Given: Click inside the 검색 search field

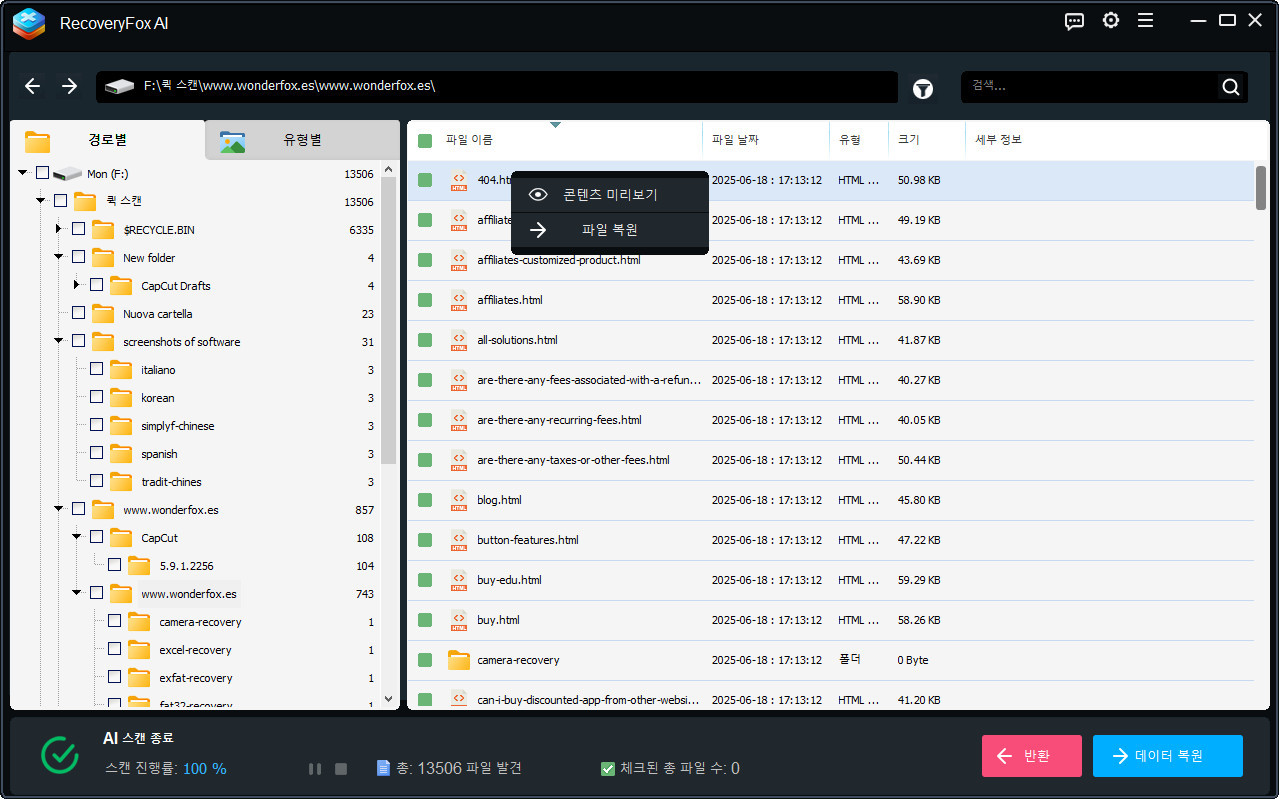Looking at the screenshot, I should point(1088,87).
